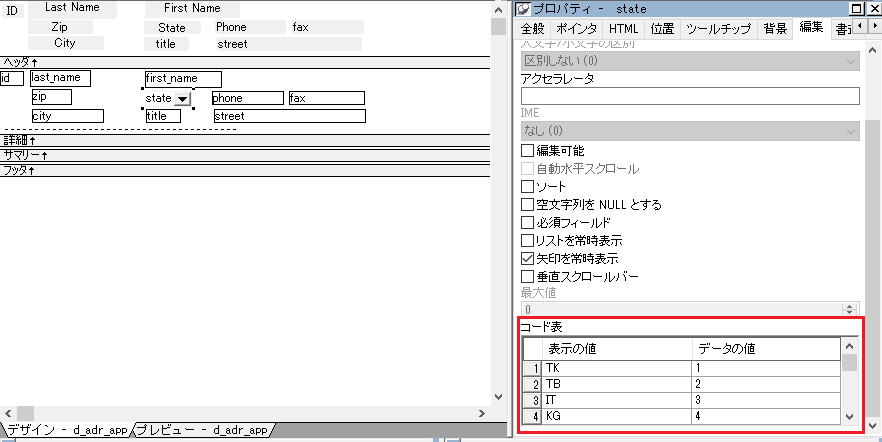Click code table scrollbar down arrow
Viewport: 882px width, 442px height.
(849, 417)
